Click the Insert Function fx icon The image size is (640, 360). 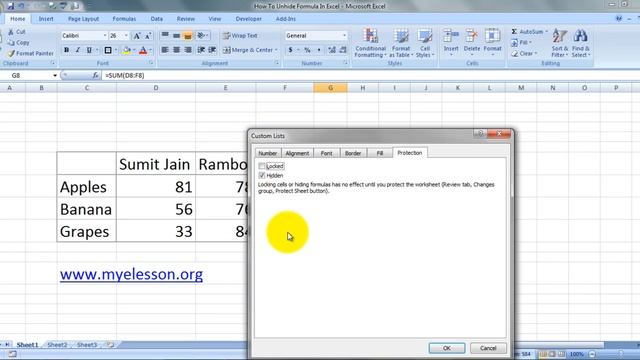pos(95,76)
